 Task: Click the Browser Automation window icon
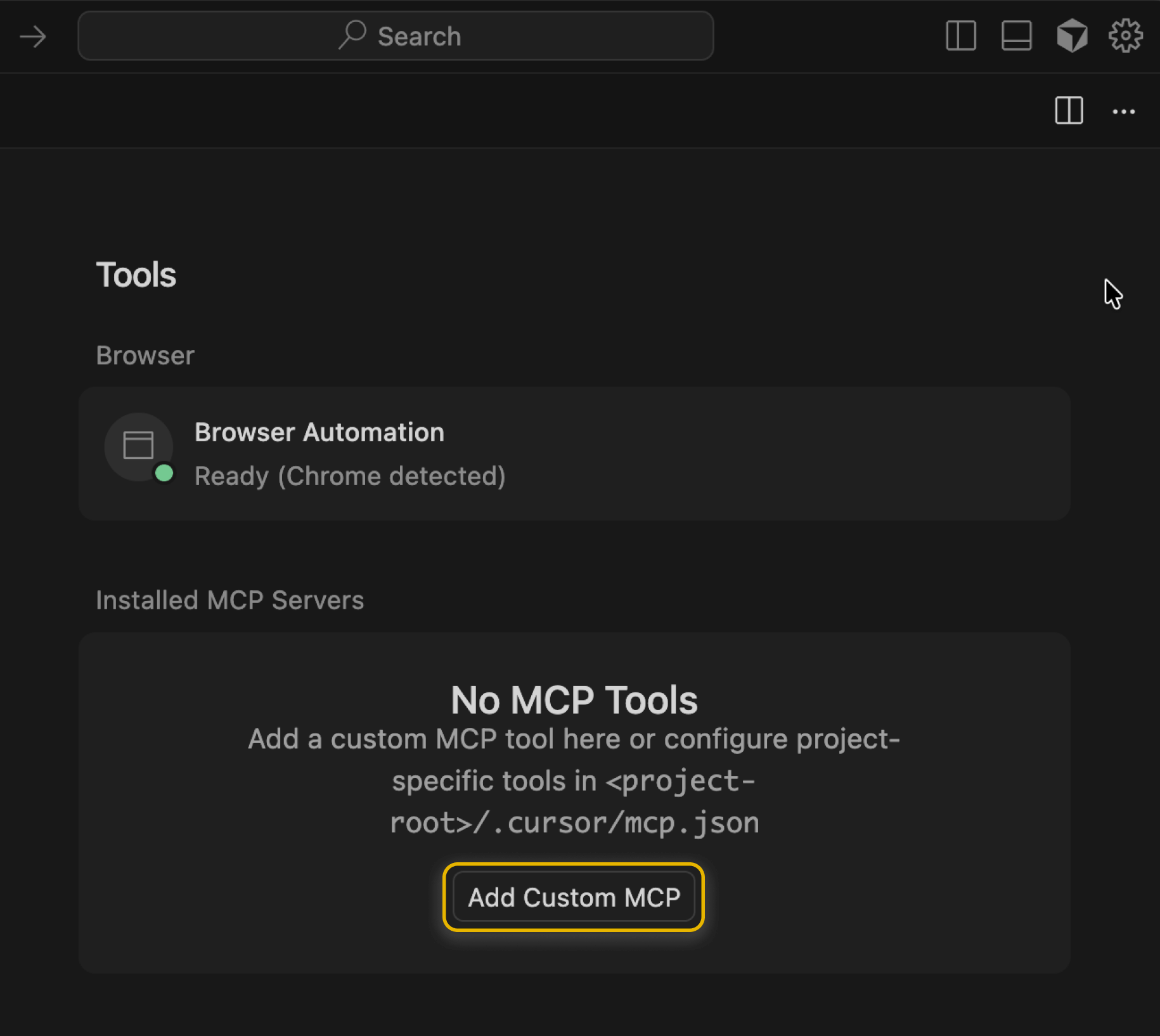coord(139,446)
